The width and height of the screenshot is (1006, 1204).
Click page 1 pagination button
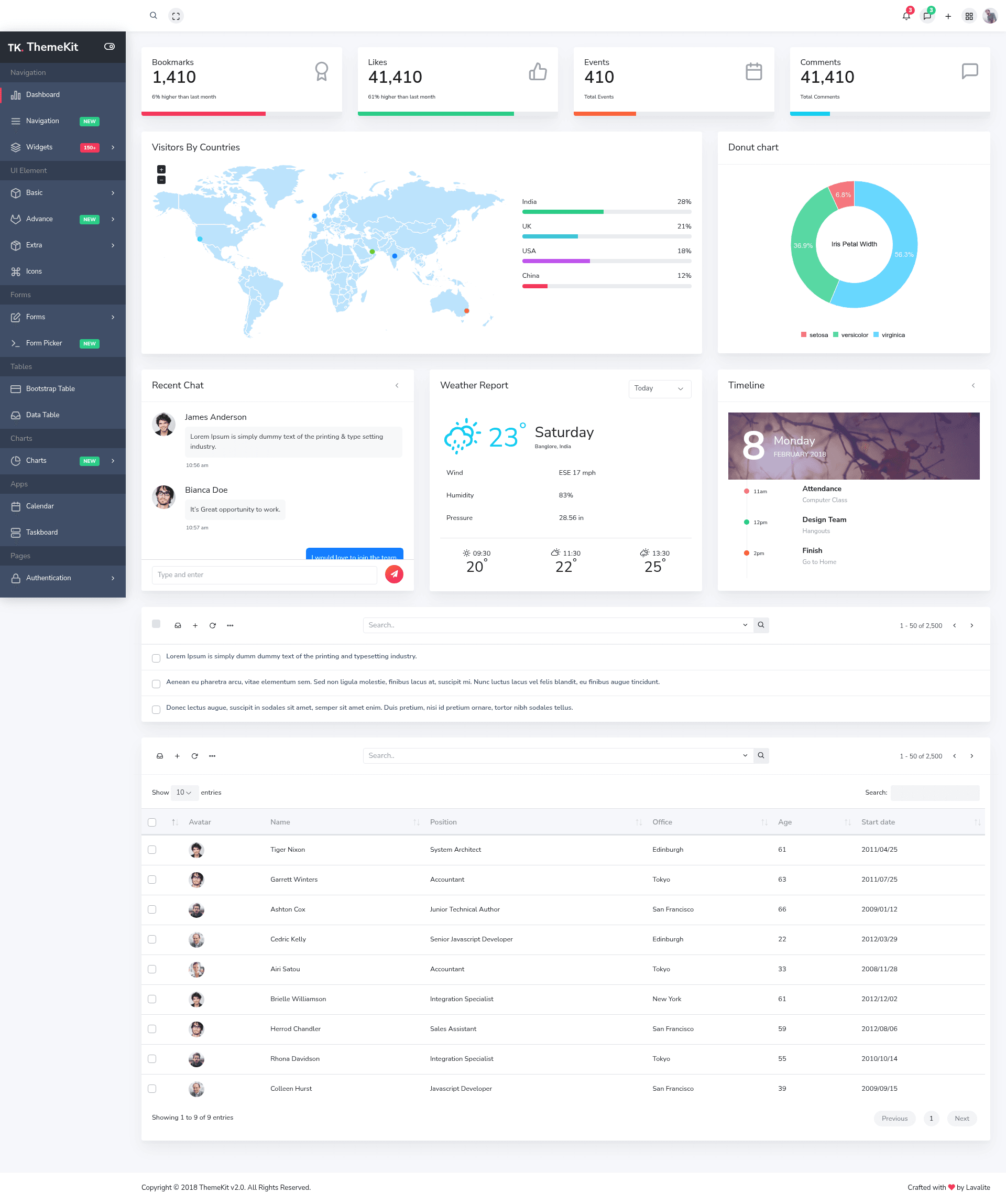tap(931, 1119)
